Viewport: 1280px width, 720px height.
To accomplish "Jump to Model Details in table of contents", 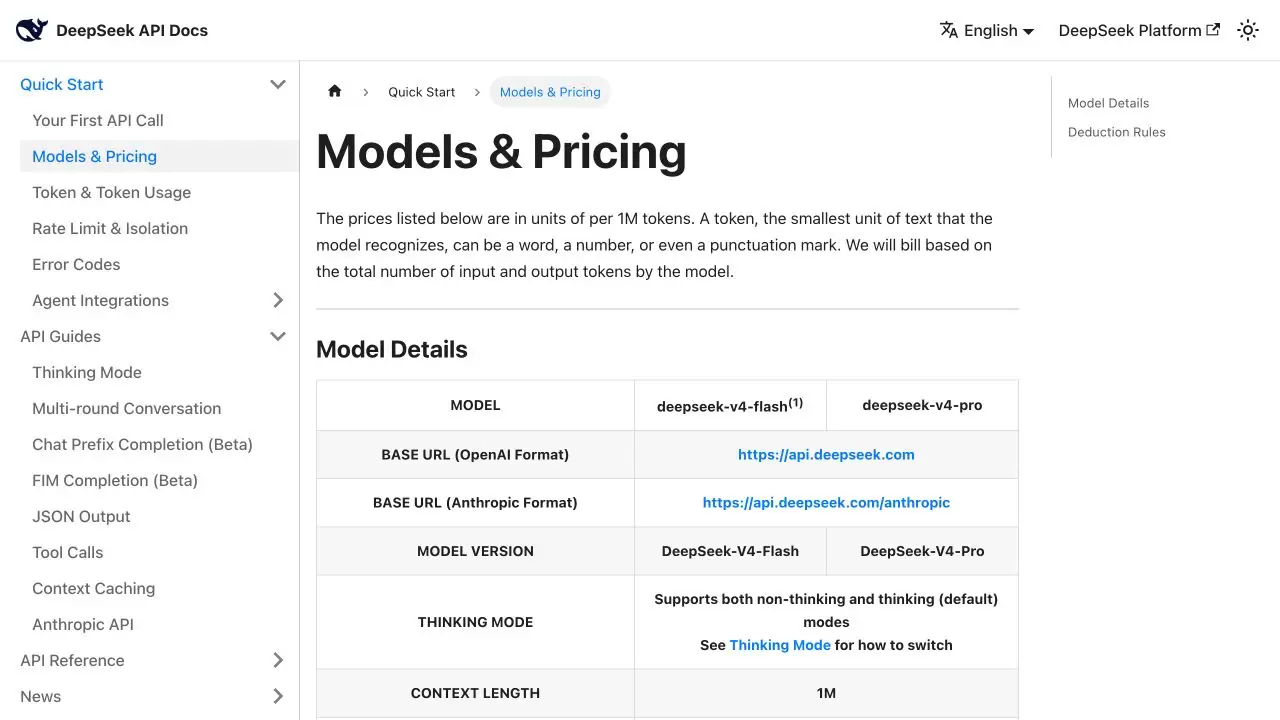I will click(x=1108, y=103).
